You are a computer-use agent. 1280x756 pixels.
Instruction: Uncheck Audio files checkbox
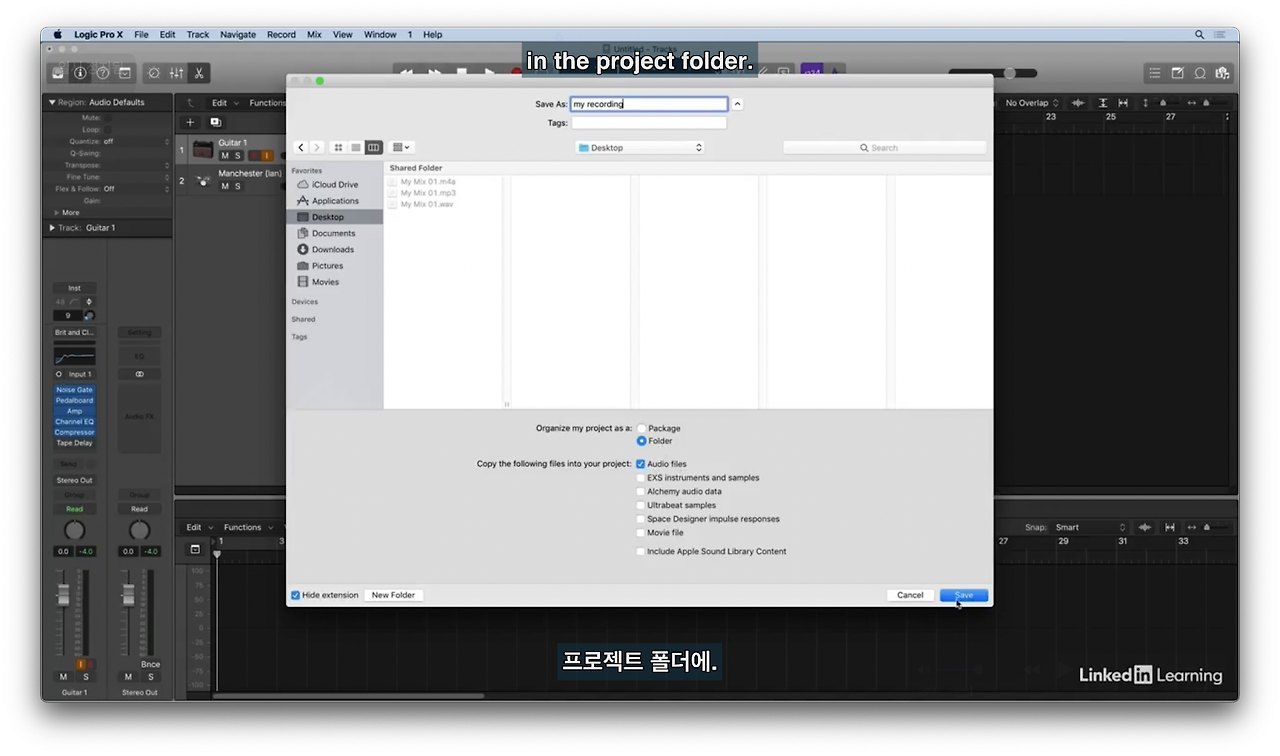pyautogui.click(x=641, y=464)
